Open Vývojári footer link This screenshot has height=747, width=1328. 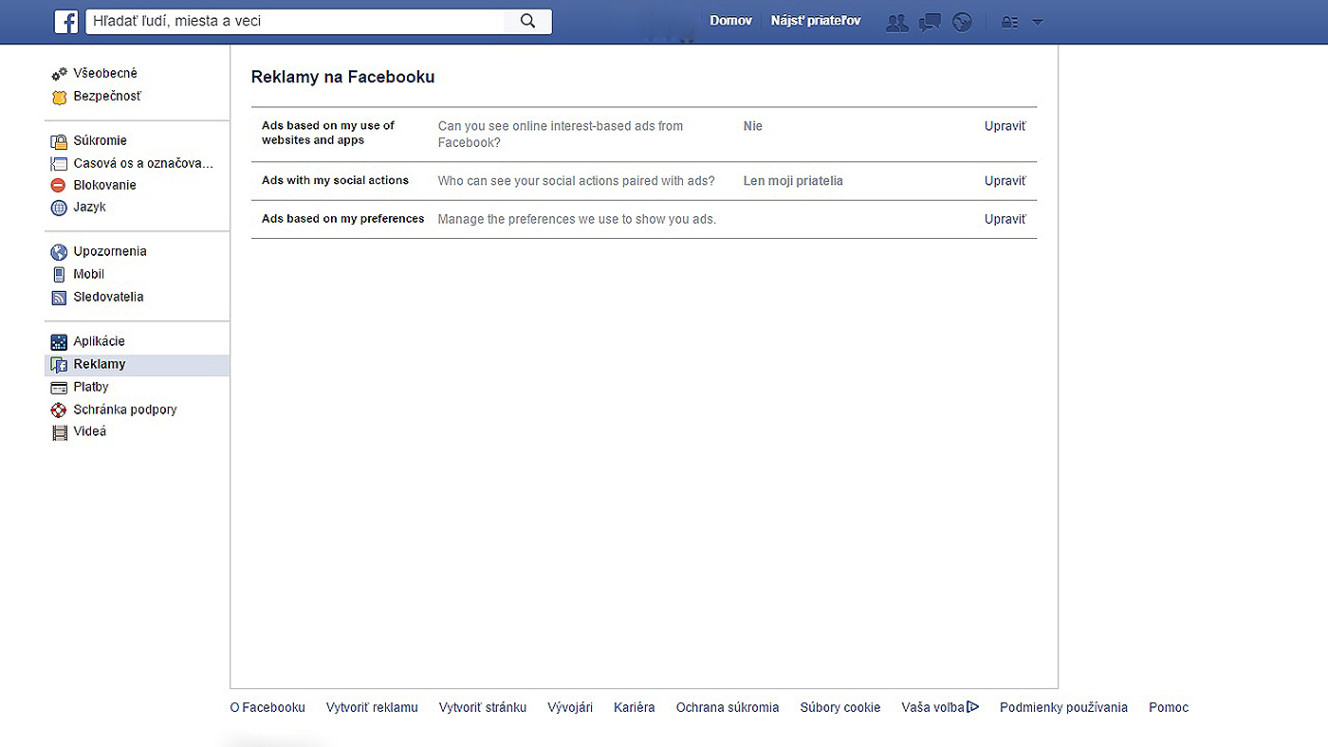coord(570,707)
